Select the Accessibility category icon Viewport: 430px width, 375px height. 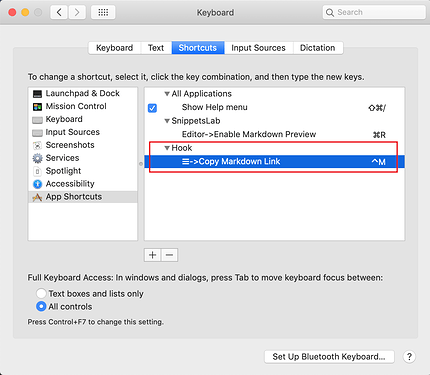click(x=37, y=184)
